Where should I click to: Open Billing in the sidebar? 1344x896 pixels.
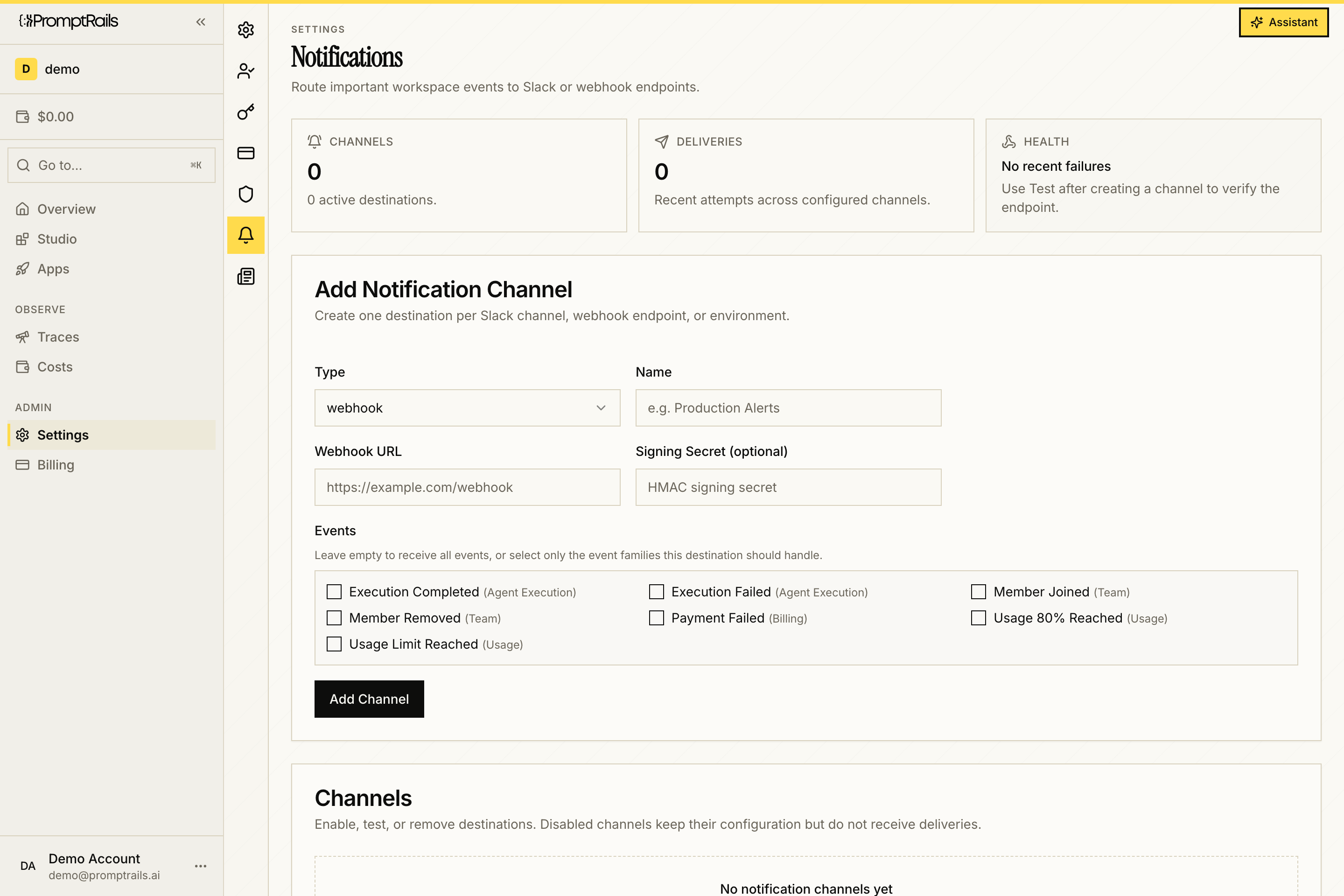112,465
